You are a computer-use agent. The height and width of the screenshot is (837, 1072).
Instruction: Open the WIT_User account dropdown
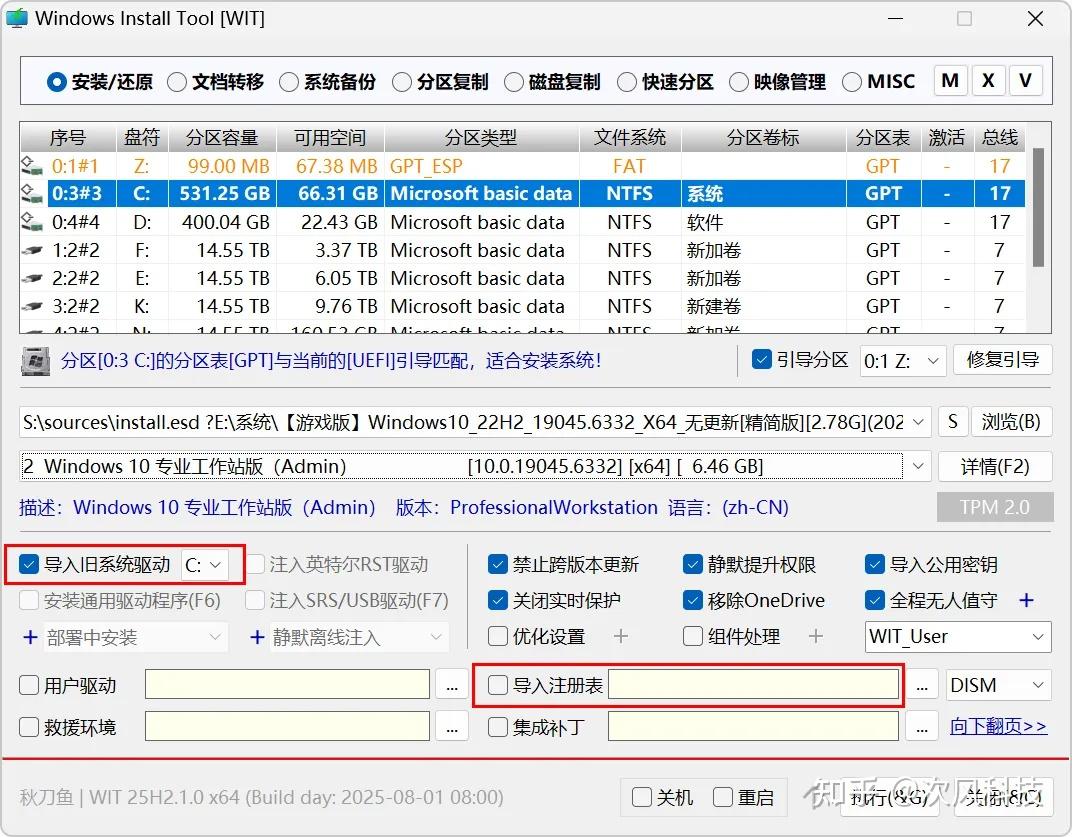[956, 637]
